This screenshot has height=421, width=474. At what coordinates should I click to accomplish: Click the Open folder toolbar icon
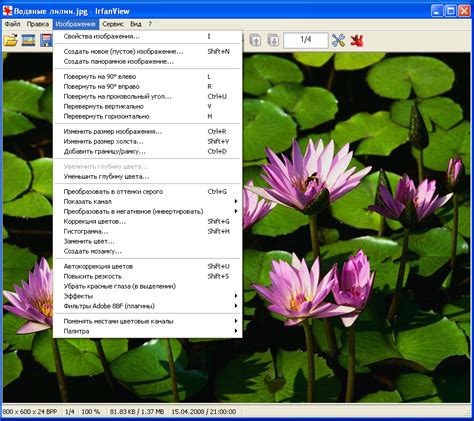(10, 41)
